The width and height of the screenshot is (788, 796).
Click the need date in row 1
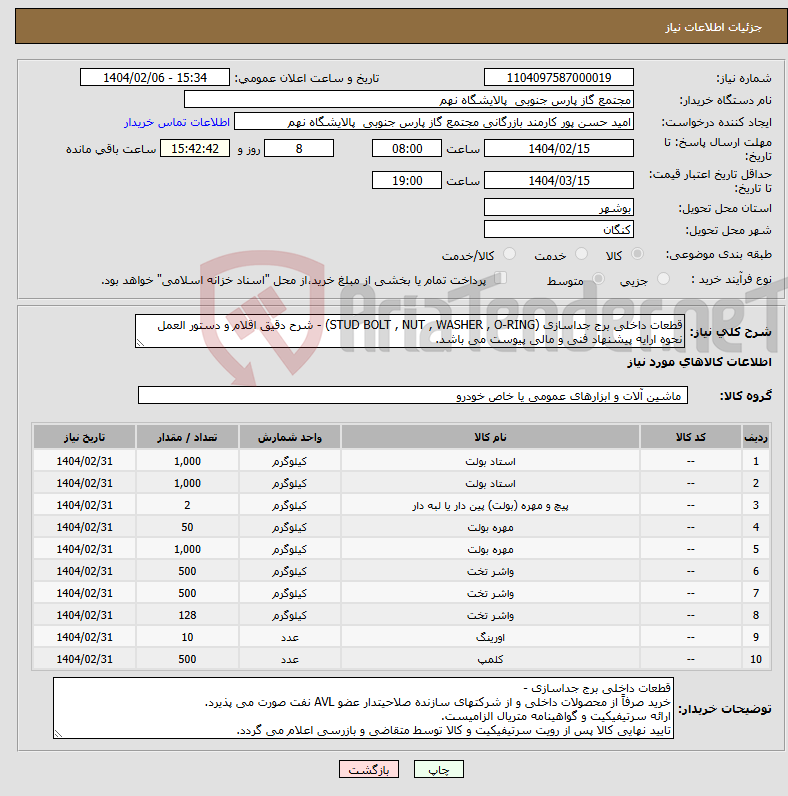coord(84,461)
